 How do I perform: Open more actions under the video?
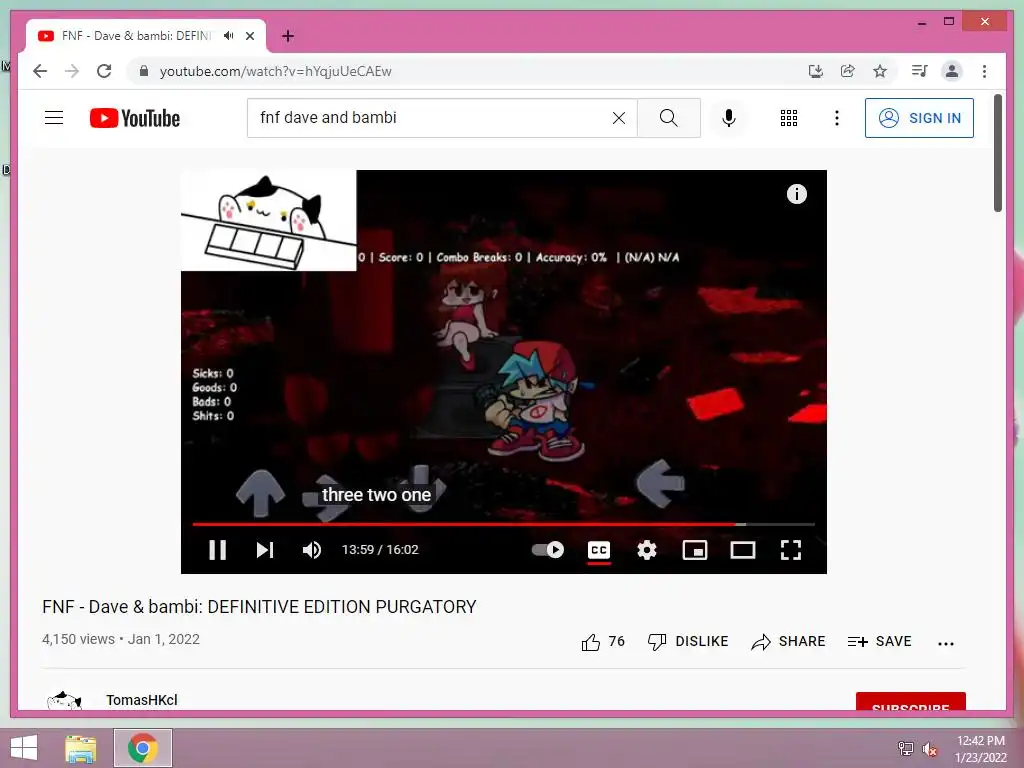tap(946, 643)
